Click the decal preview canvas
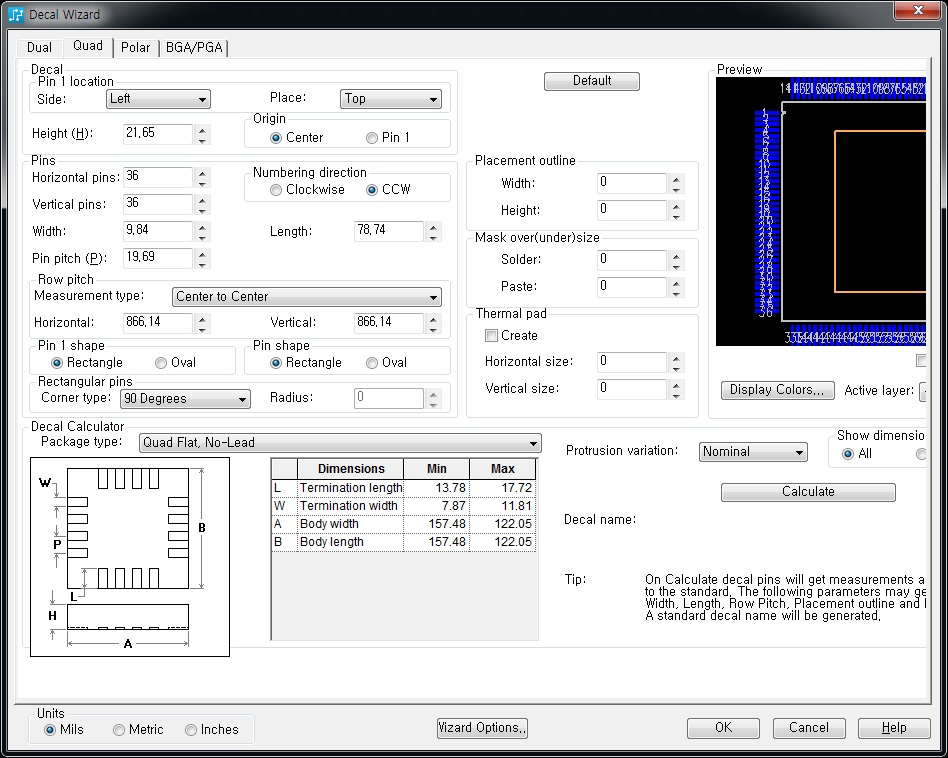The image size is (948, 758). [x=822, y=212]
